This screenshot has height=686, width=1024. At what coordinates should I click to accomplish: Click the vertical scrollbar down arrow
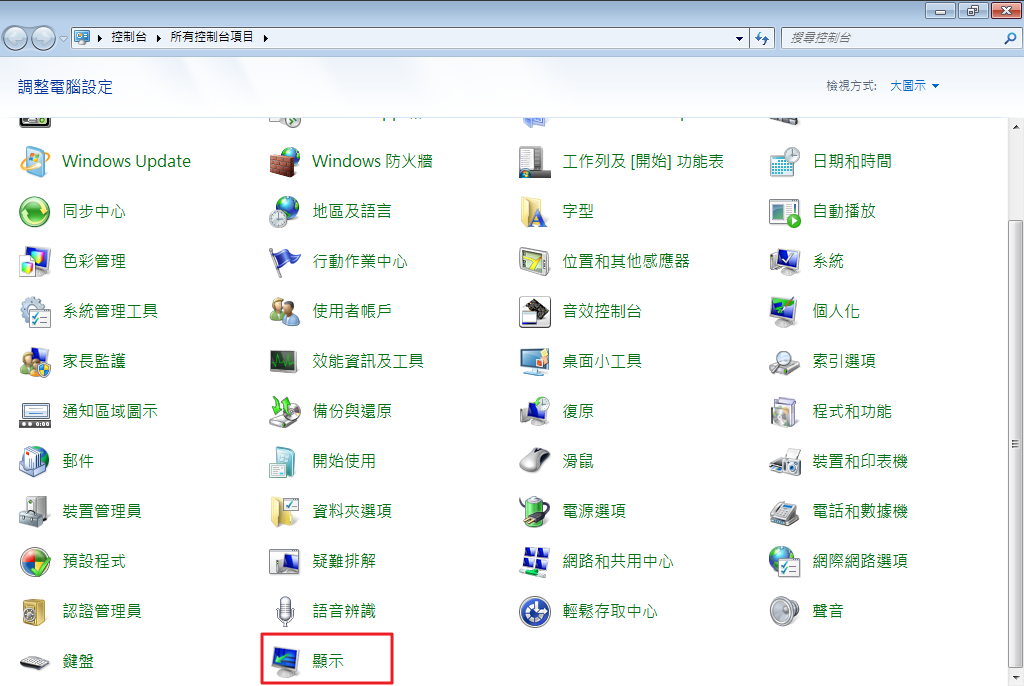pyautogui.click(x=1016, y=678)
